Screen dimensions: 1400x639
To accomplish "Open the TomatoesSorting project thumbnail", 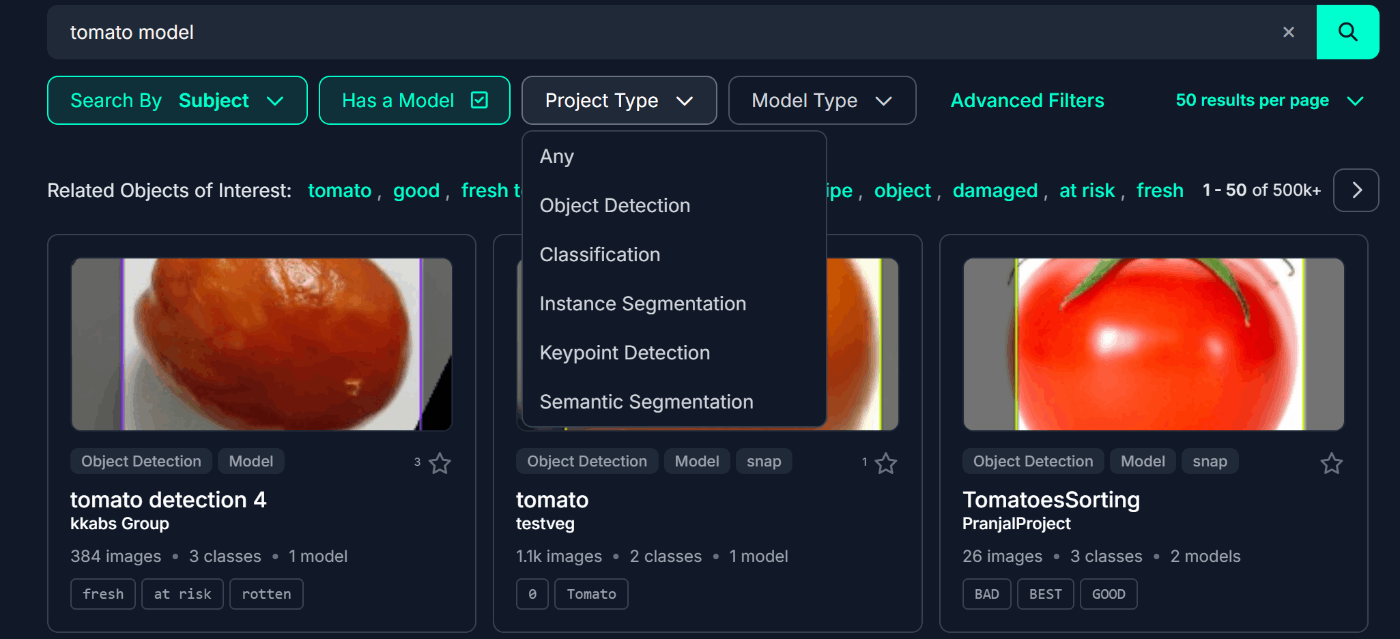I will pyautogui.click(x=1153, y=344).
